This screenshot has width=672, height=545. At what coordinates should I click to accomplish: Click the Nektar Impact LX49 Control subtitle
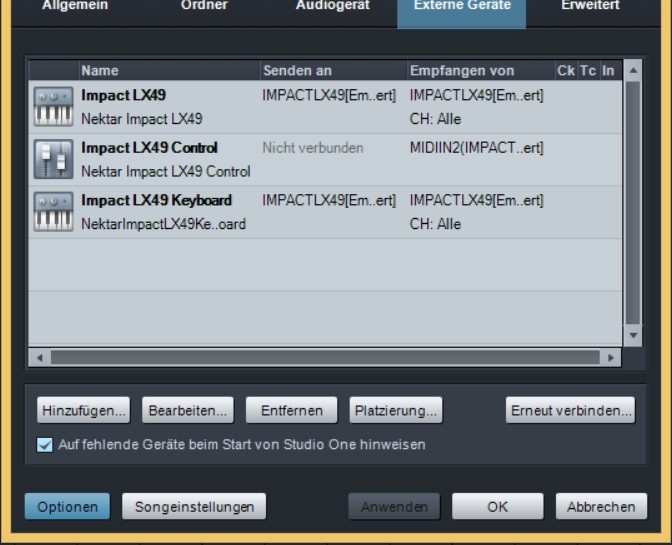click(166, 171)
